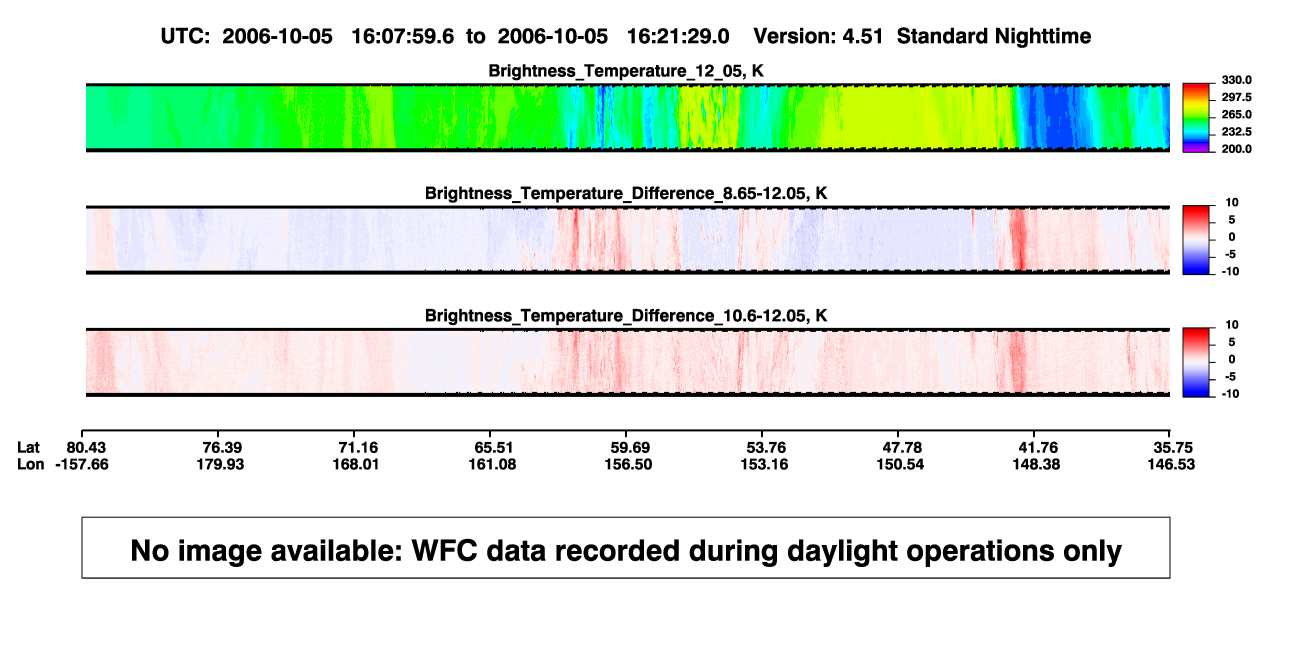
Task: Click latitude value 35.75
Action: [1171, 446]
